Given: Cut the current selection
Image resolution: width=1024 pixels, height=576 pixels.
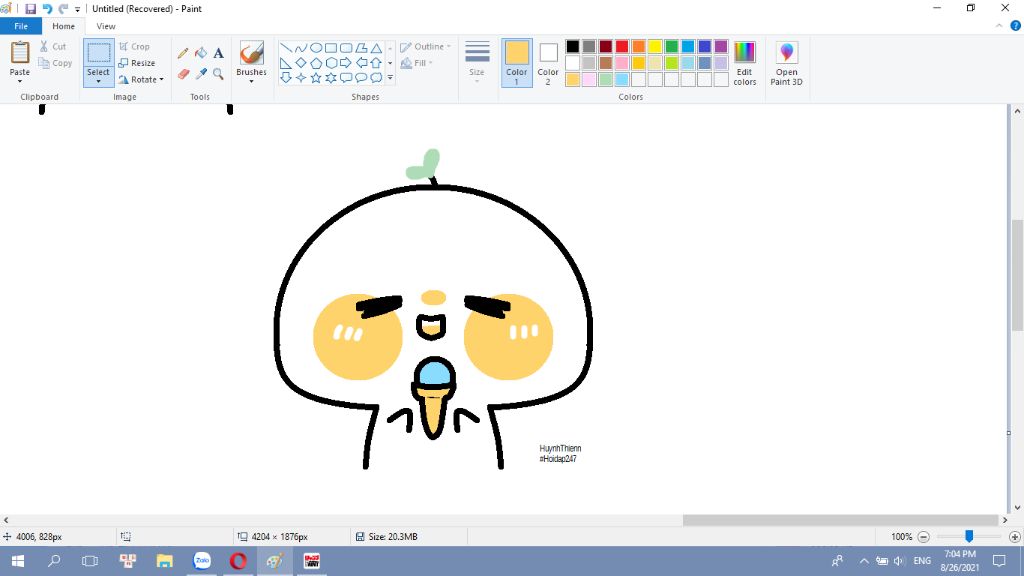Looking at the screenshot, I should 53,46.
